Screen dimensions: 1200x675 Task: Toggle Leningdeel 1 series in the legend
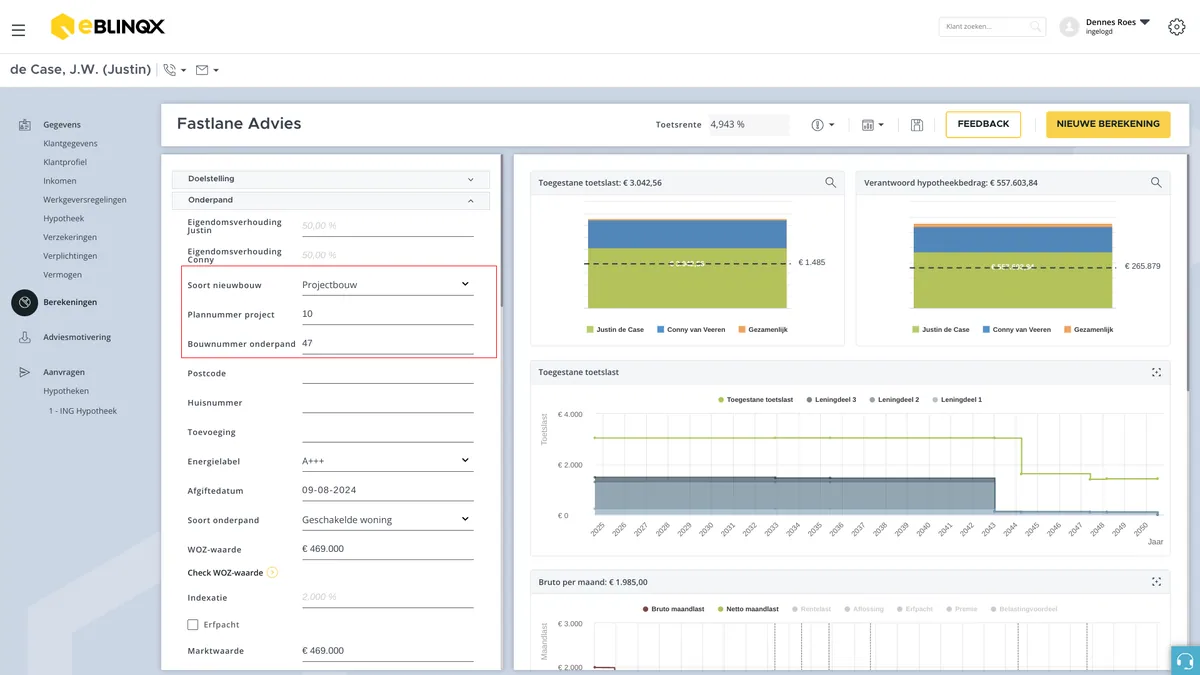click(x=956, y=399)
